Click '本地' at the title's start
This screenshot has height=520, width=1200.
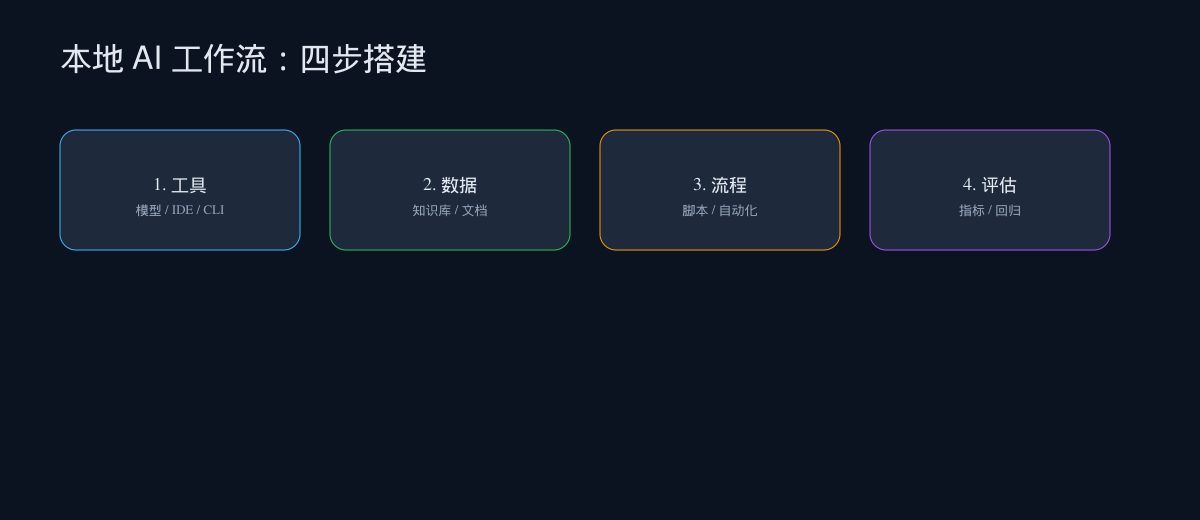click(x=92, y=59)
